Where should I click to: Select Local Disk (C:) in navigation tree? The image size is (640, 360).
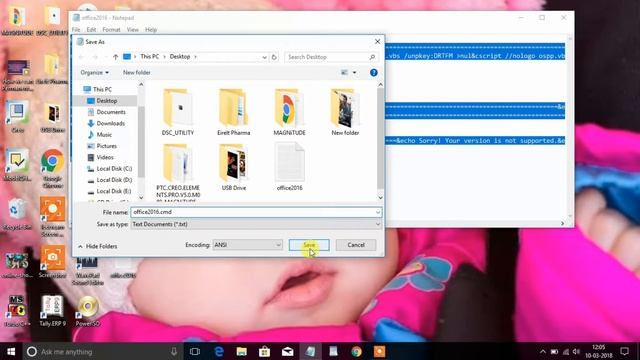coord(114,169)
